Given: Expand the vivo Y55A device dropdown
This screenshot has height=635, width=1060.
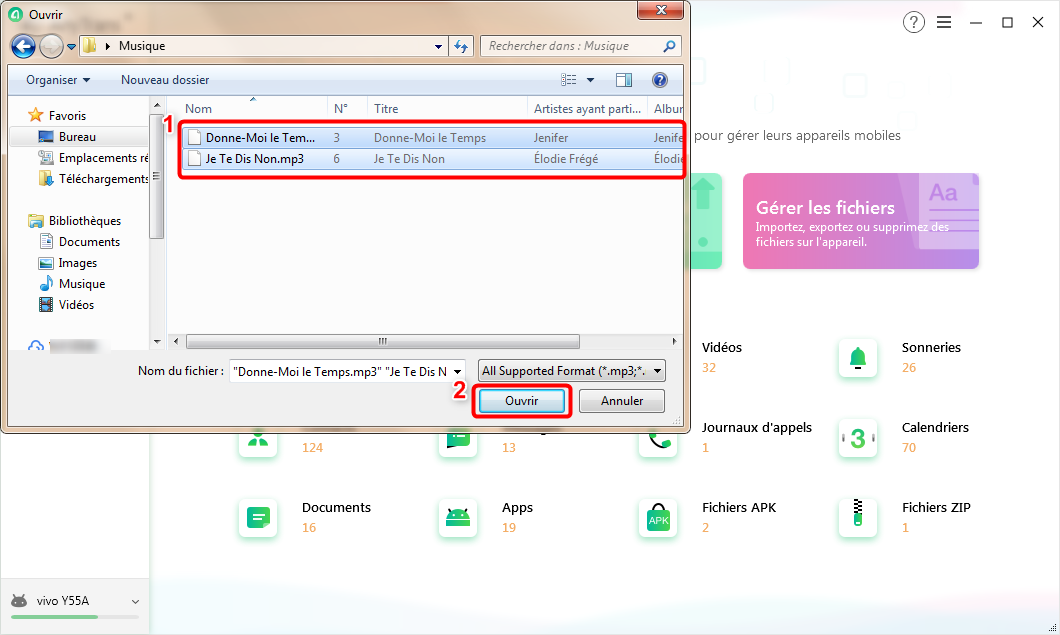Looking at the screenshot, I should [x=135, y=601].
